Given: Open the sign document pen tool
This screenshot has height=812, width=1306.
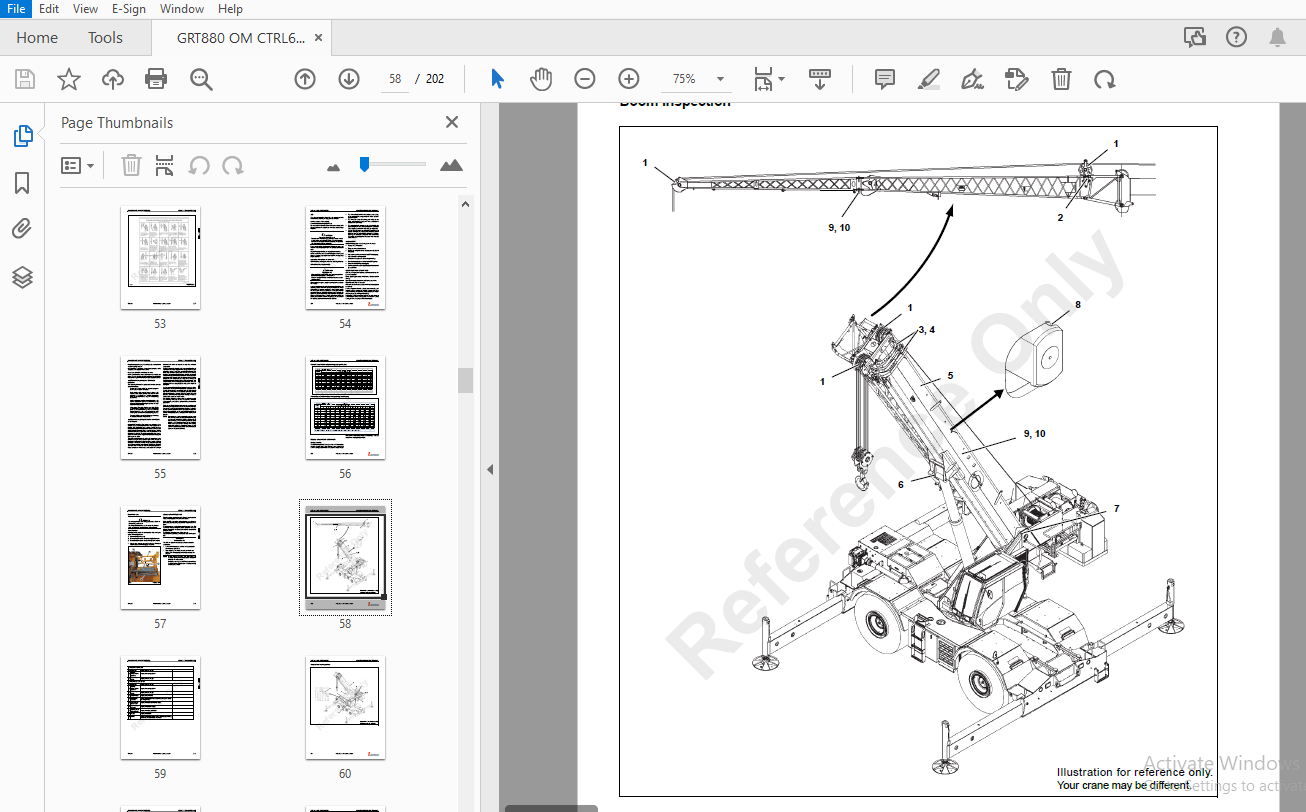Looking at the screenshot, I should 972,79.
